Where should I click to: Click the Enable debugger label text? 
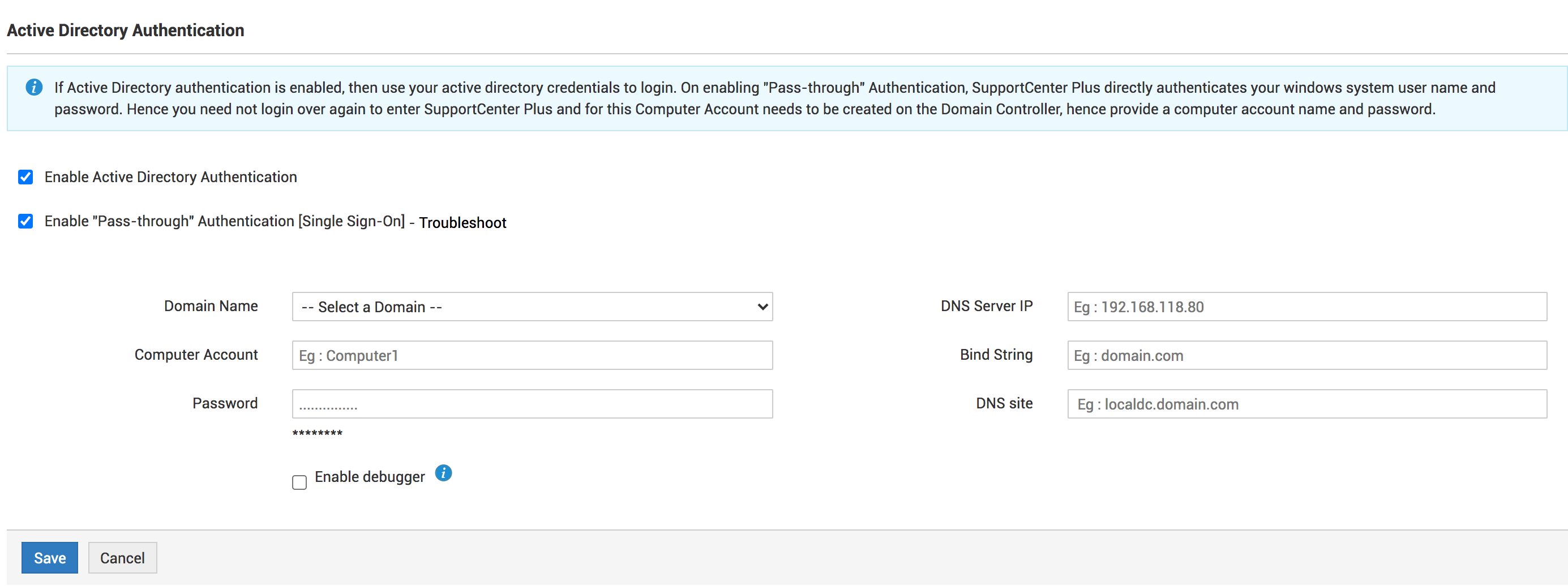[370, 477]
